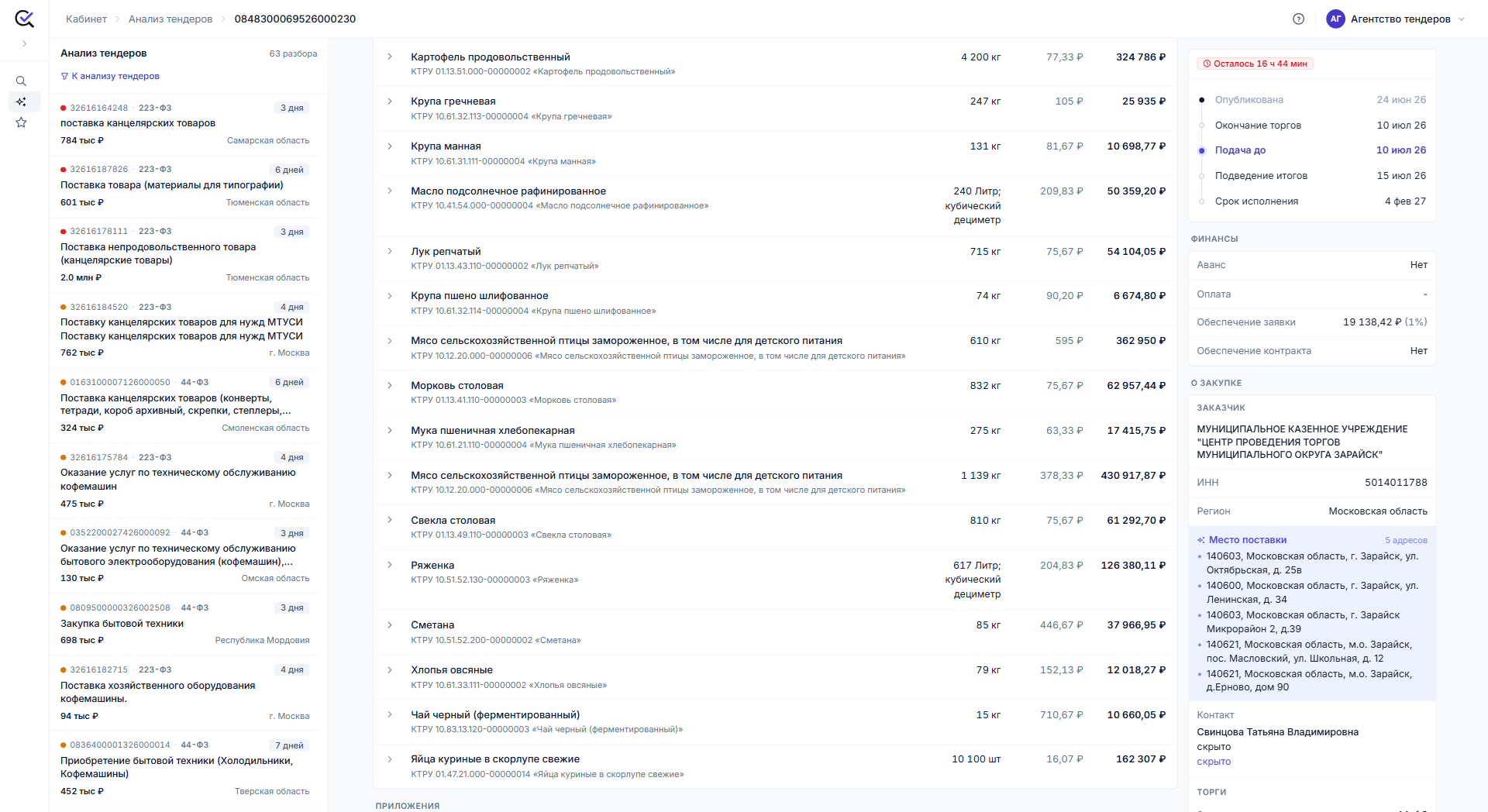The width and height of the screenshot is (1488, 812).
Task: Click the АГ account avatar
Action: (x=1335, y=19)
